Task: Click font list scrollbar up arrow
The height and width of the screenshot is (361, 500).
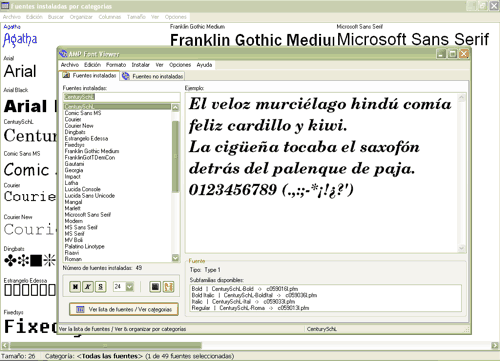Action: click(x=175, y=107)
